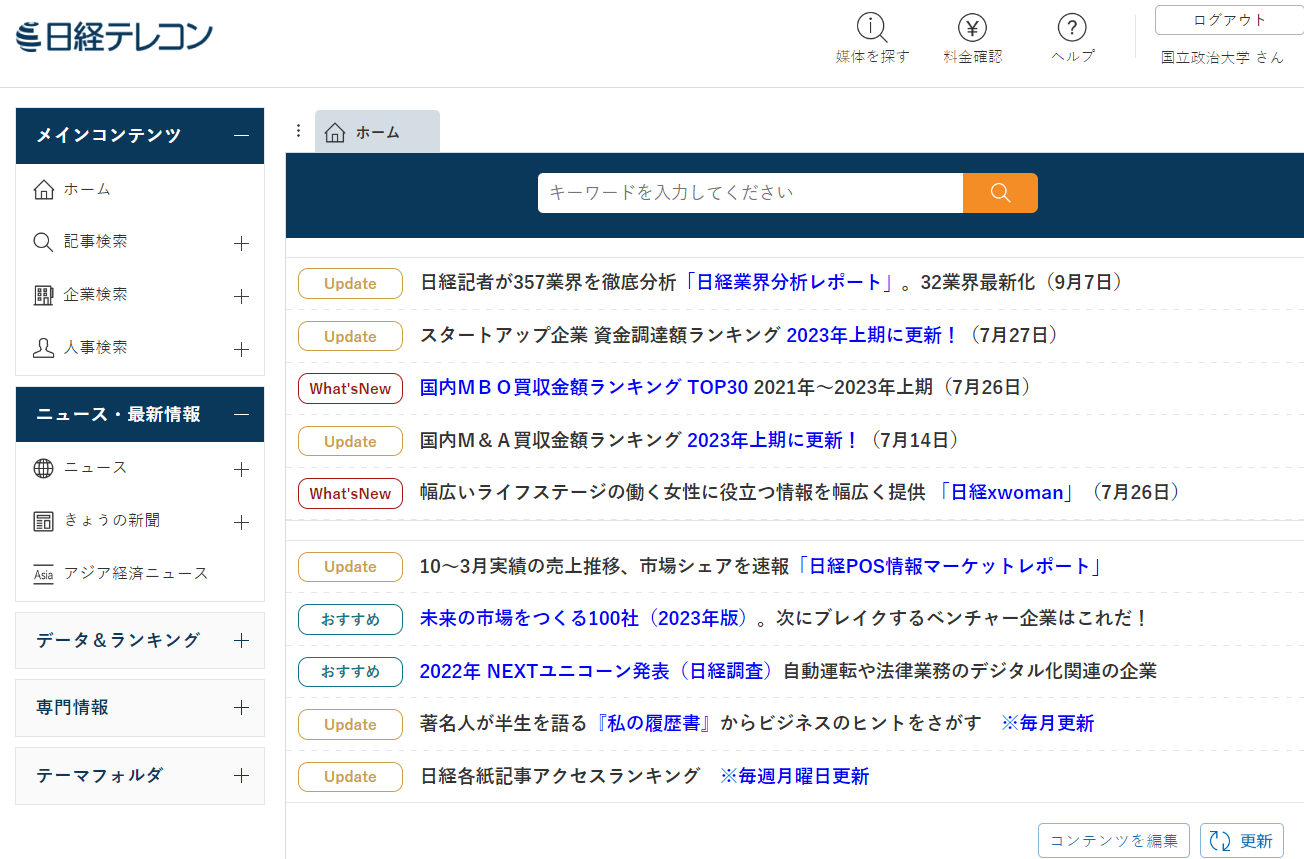Open アジア経済ニュース sidebar item
Image resolution: width=1304 pixels, height=859 pixels.
[x=136, y=573]
